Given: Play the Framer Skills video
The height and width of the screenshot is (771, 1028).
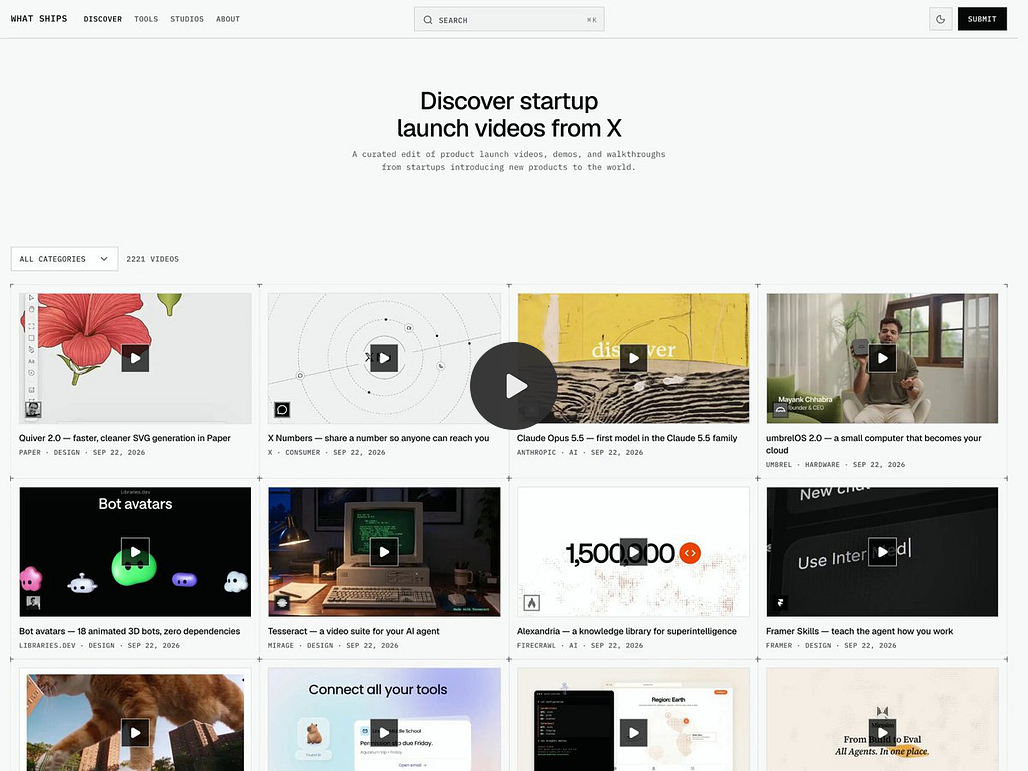Looking at the screenshot, I should coord(882,551).
